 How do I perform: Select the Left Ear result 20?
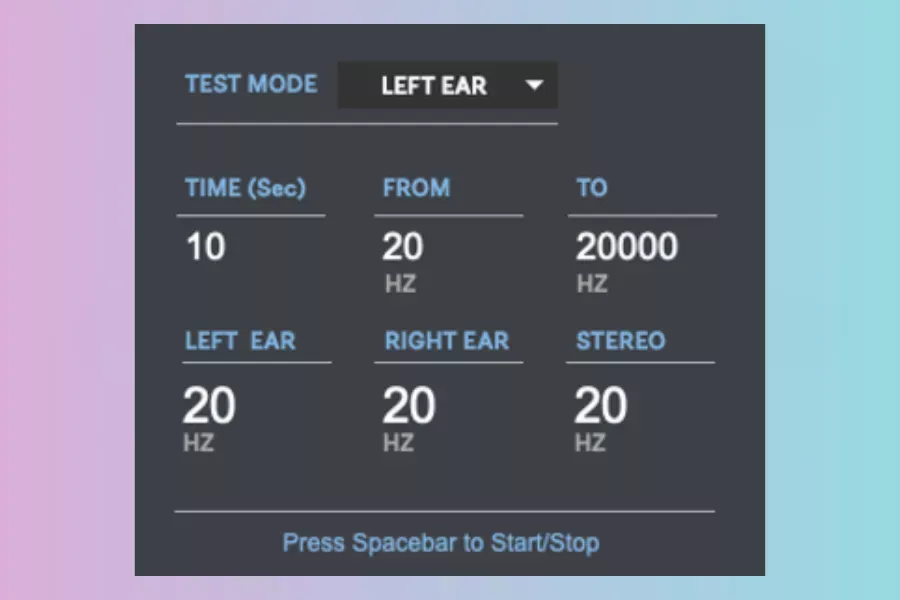pos(209,405)
